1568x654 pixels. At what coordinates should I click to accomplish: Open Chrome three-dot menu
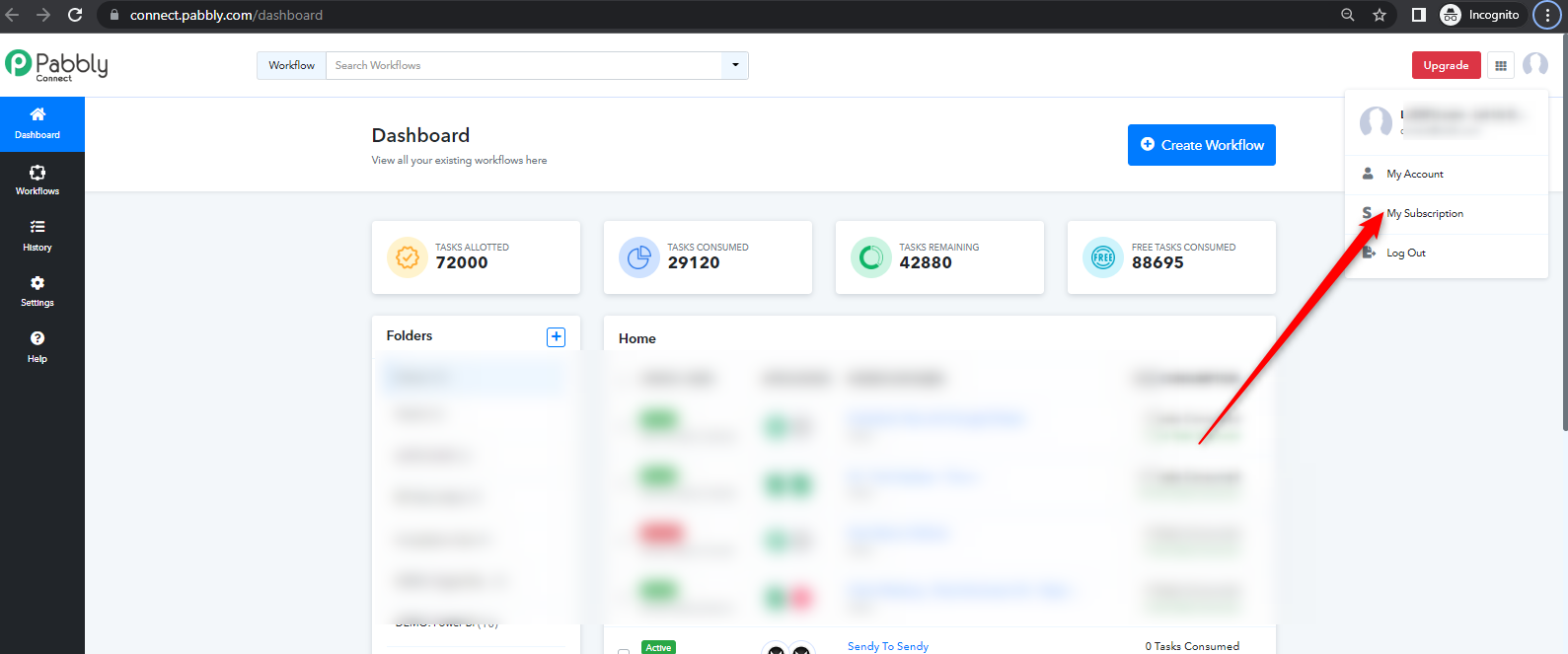(1547, 15)
